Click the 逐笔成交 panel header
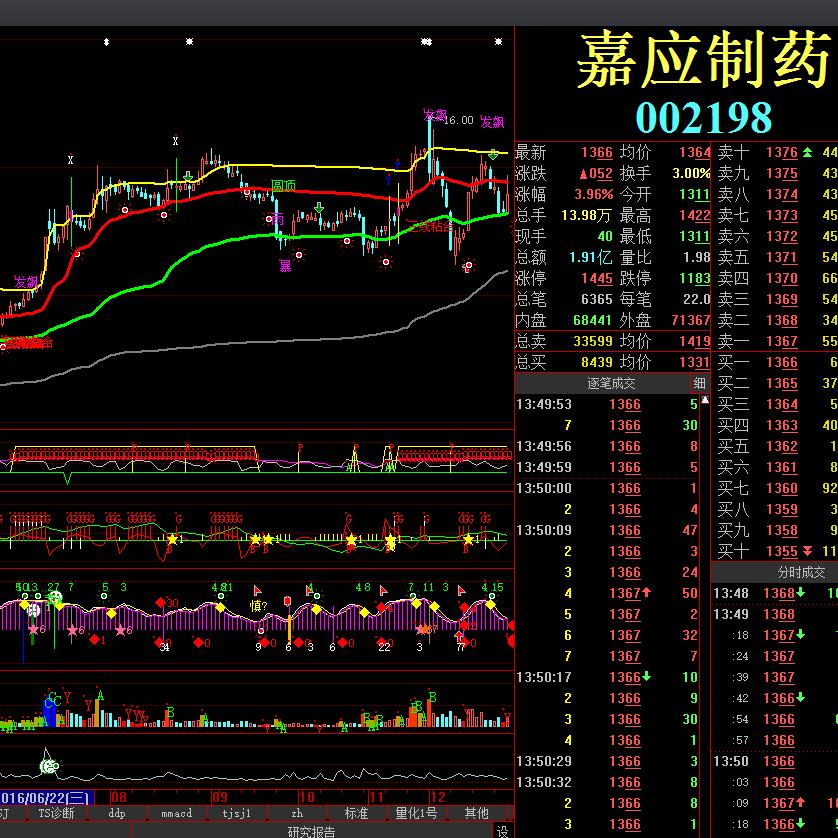Screen dimensions: 838x838 pos(611,383)
